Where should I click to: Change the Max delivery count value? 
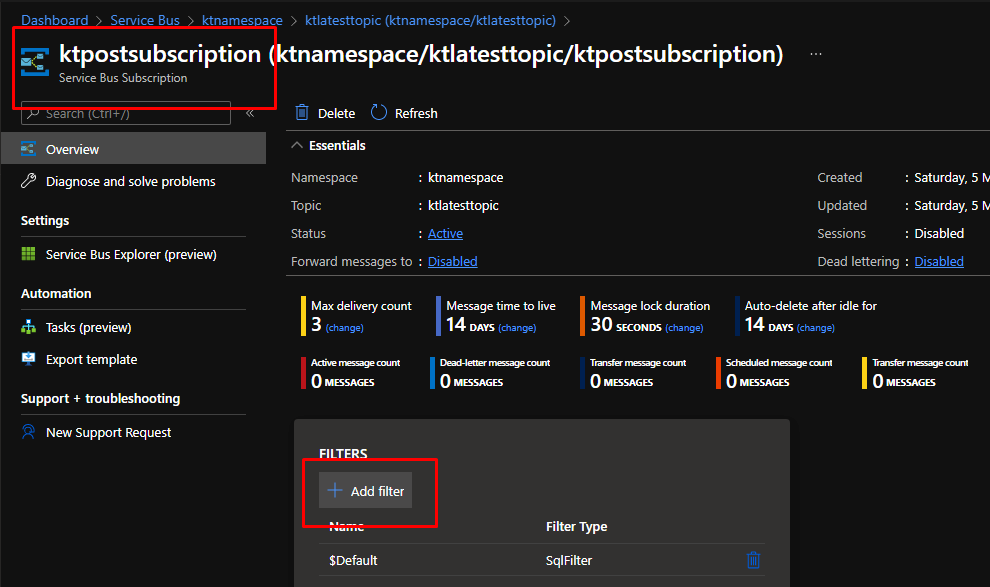pyautogui.click(x=344, y=328)
